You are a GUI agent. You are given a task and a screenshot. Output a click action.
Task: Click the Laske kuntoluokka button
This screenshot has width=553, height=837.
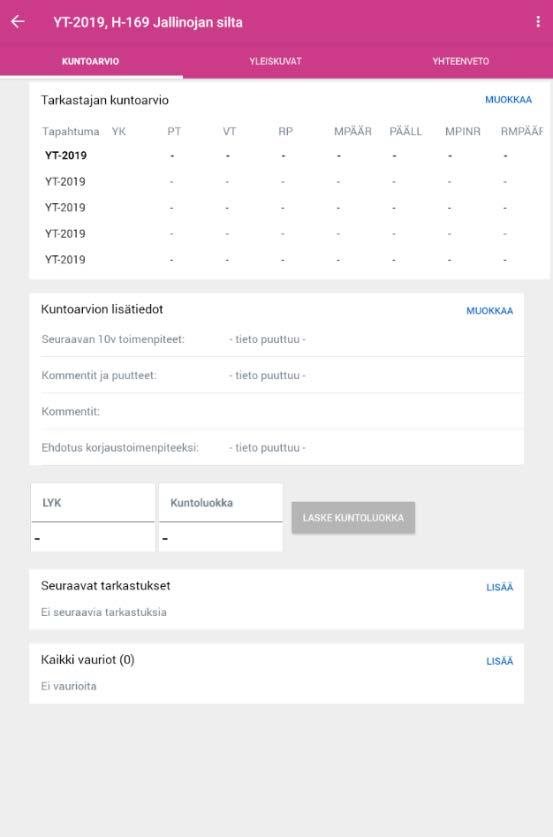point(353,517)
